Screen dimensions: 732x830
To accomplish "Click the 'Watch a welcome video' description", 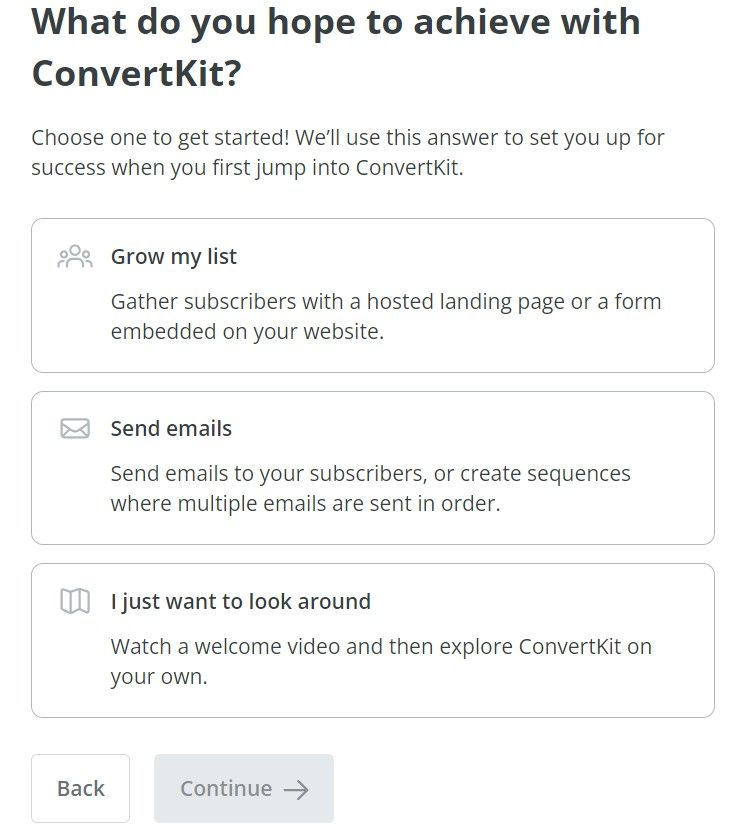I will [381, 661].
